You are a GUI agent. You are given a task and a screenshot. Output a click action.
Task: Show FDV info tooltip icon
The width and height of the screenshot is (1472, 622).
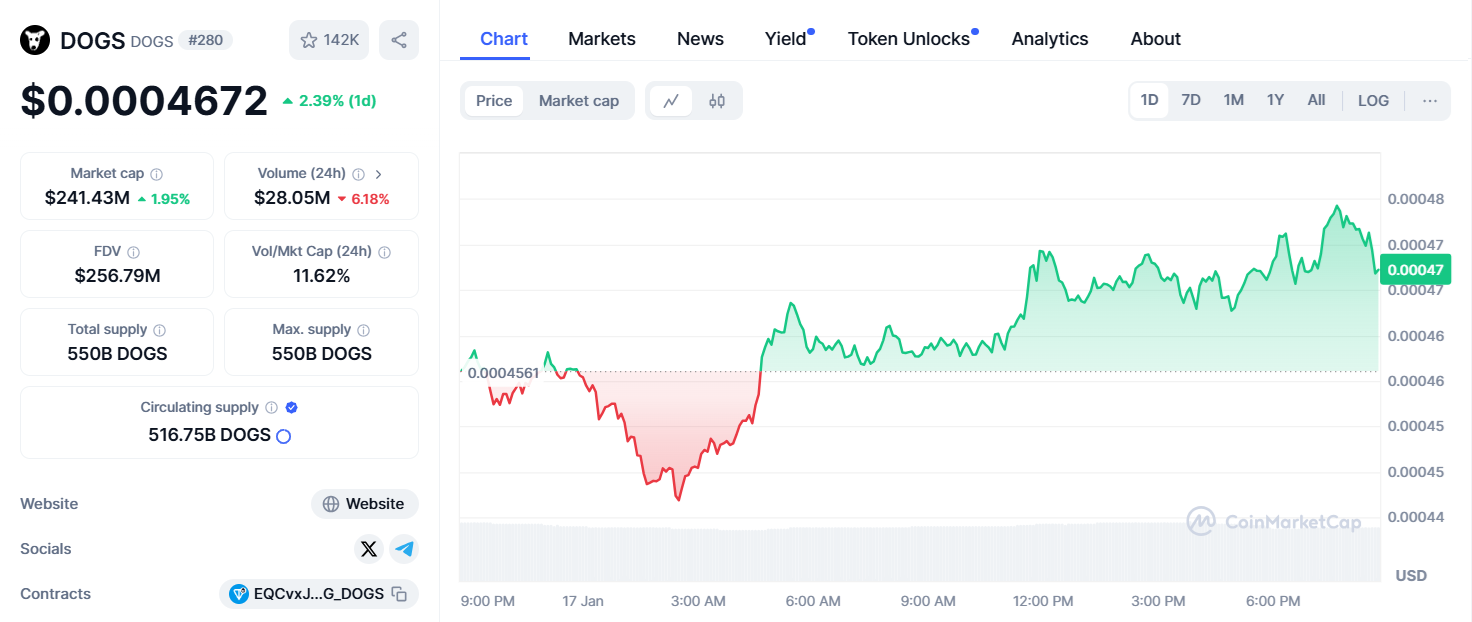pos(134,252)
